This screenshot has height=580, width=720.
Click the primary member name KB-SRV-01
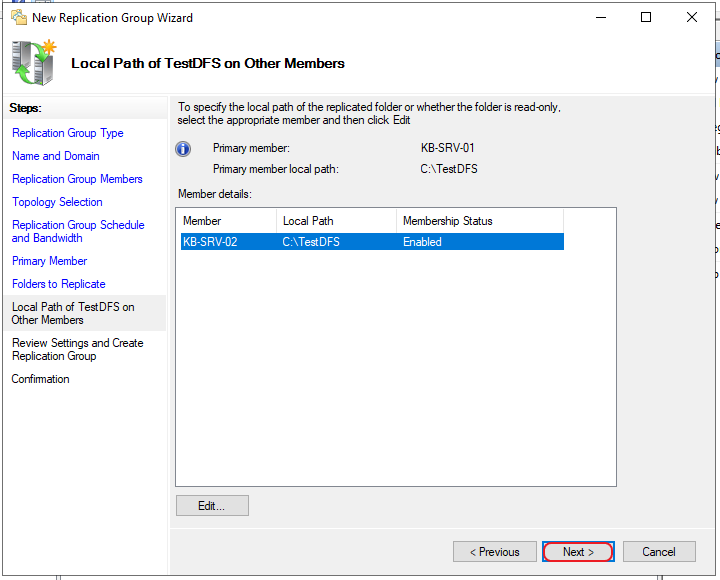[x=447, y=148]
